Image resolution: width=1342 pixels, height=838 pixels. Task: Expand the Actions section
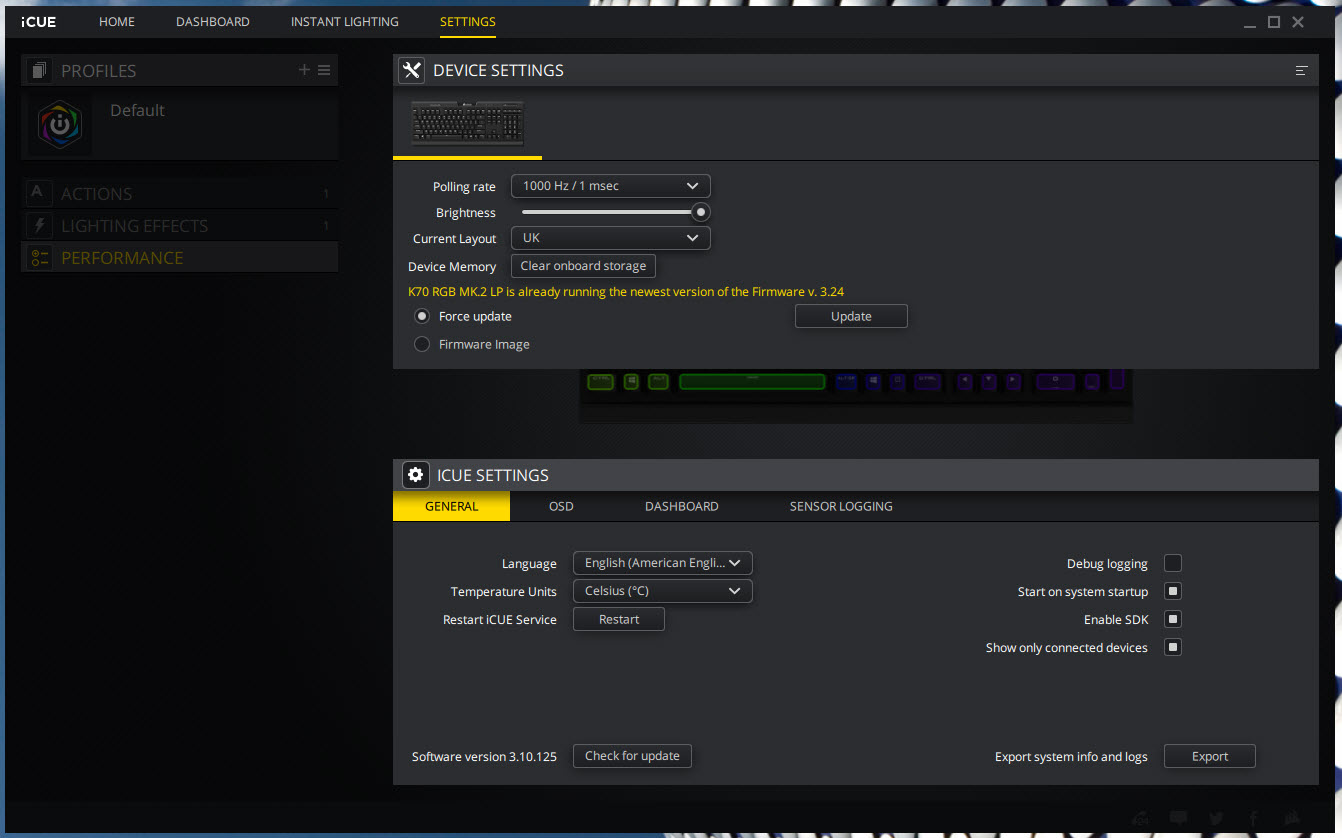(x=179, y=193)
